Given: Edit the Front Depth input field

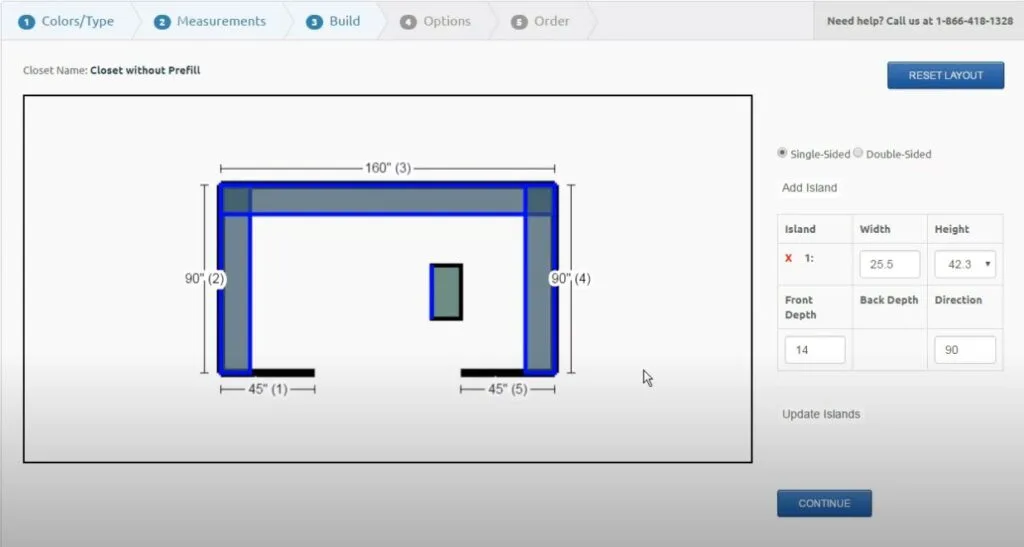Looking at the screenshot, I should pos(815,350).
